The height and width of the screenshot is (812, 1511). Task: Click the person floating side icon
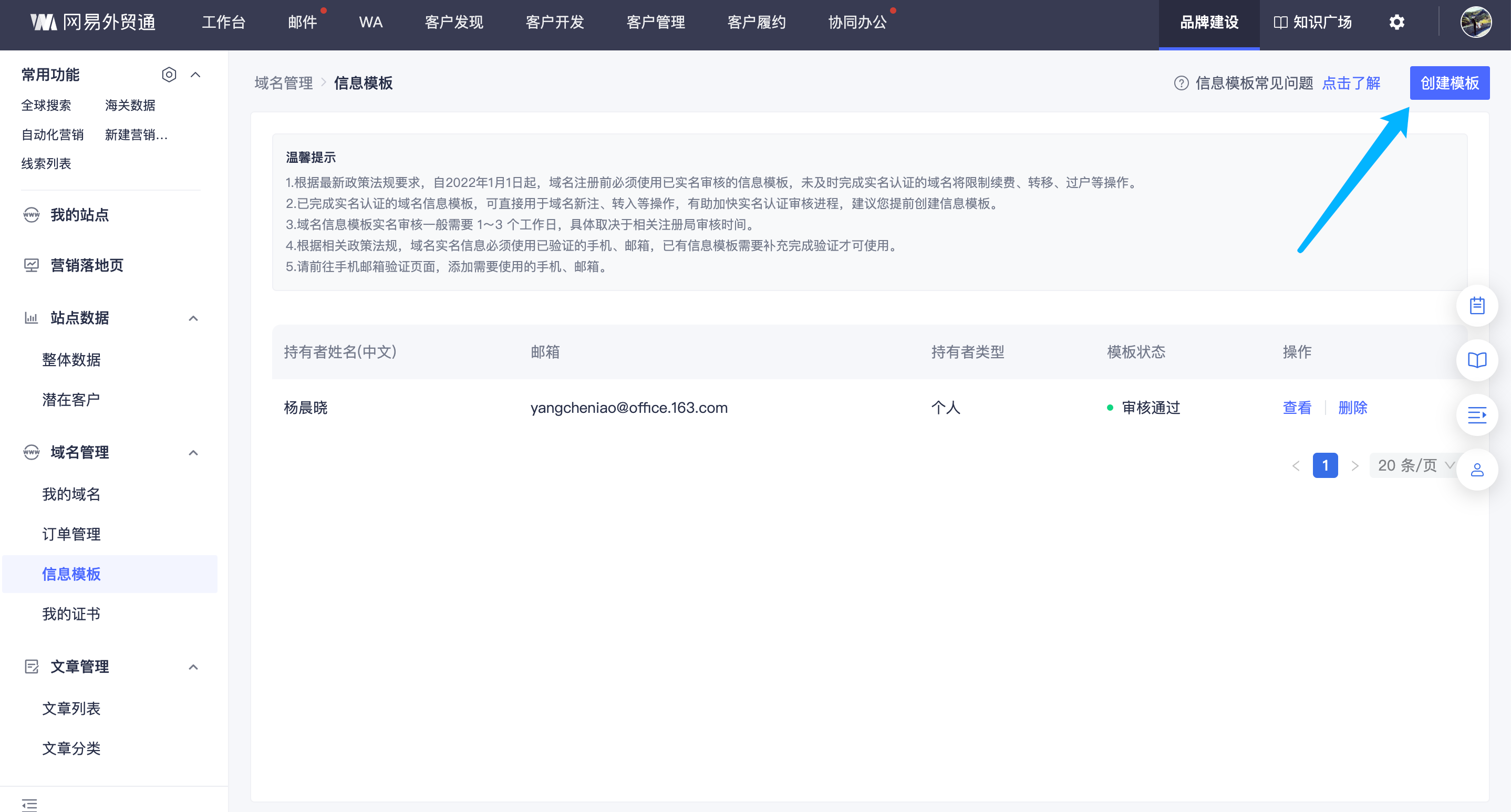(x=1476, y=470)
